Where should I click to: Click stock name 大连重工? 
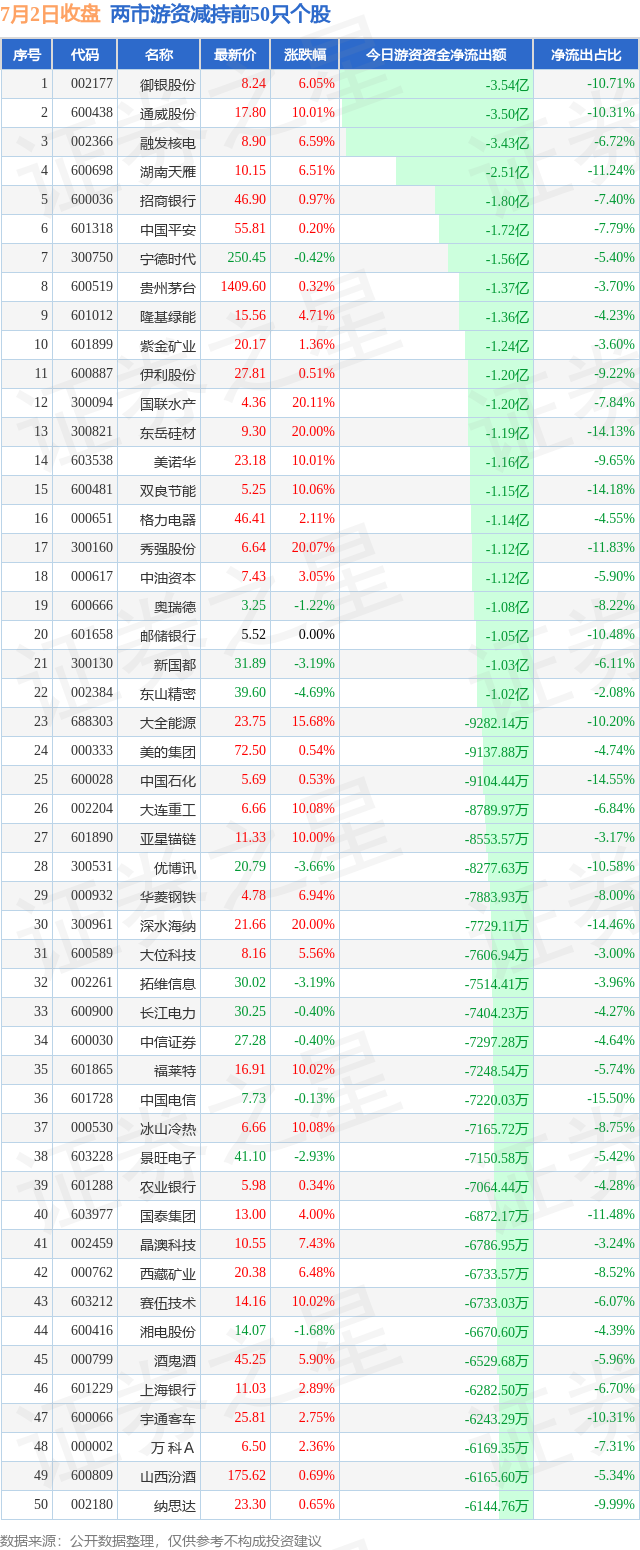[x=168, y=810]
